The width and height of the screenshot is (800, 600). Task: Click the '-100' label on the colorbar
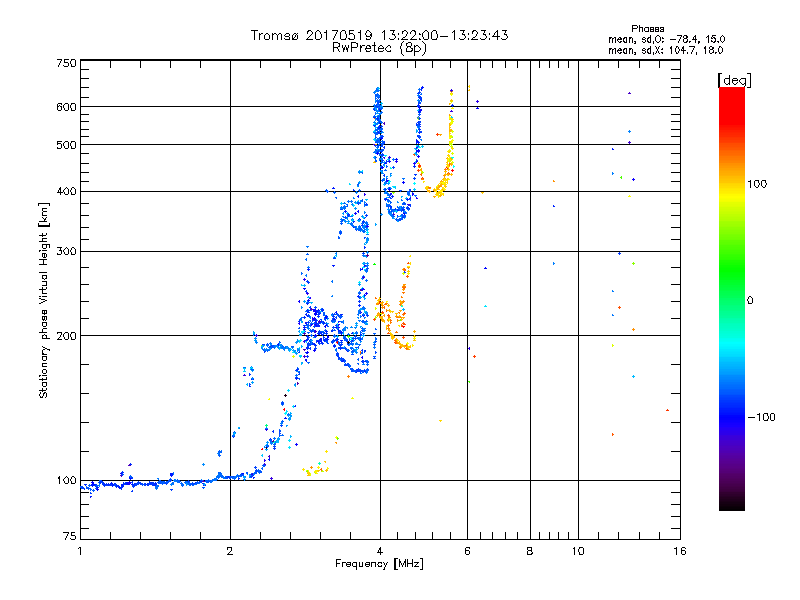(761, 417)
